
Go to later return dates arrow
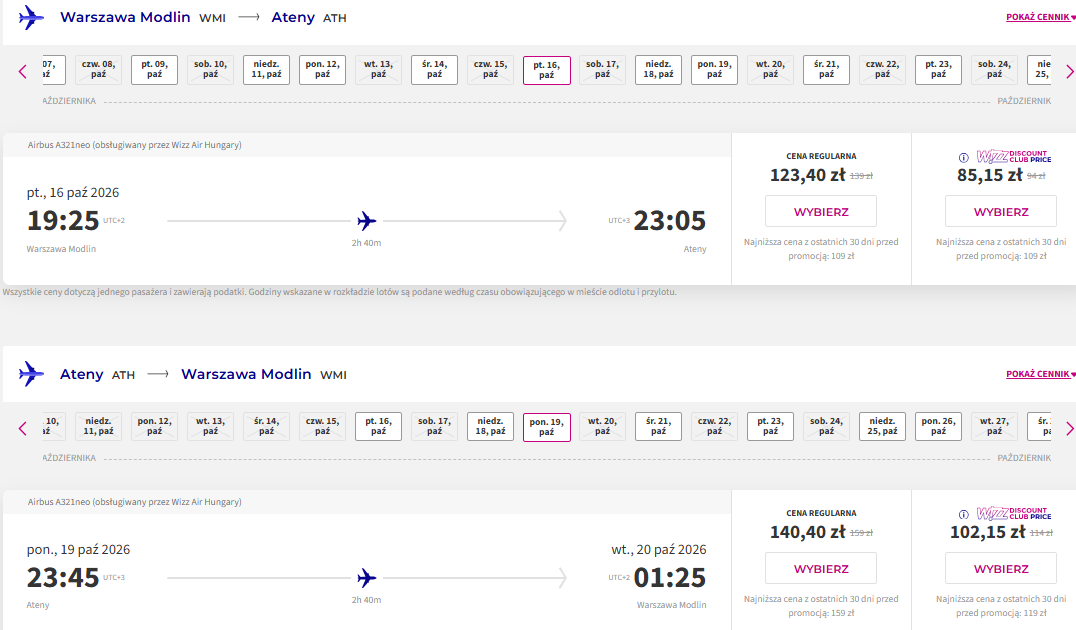1069,428
